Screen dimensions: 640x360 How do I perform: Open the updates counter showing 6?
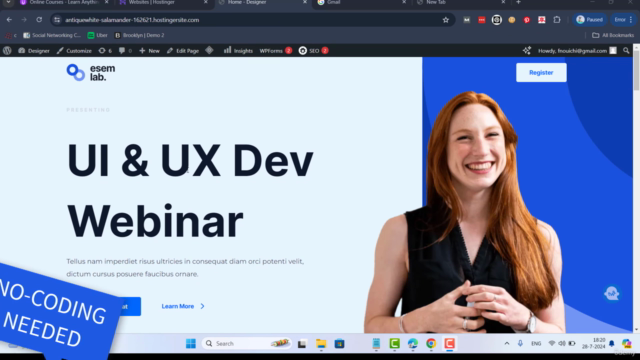click(x=105, y=51)
